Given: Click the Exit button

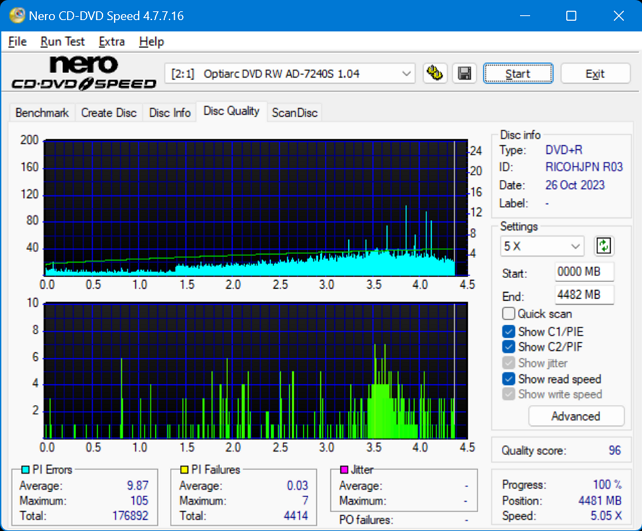Looking at the screenshot, I should coord(595,74).
